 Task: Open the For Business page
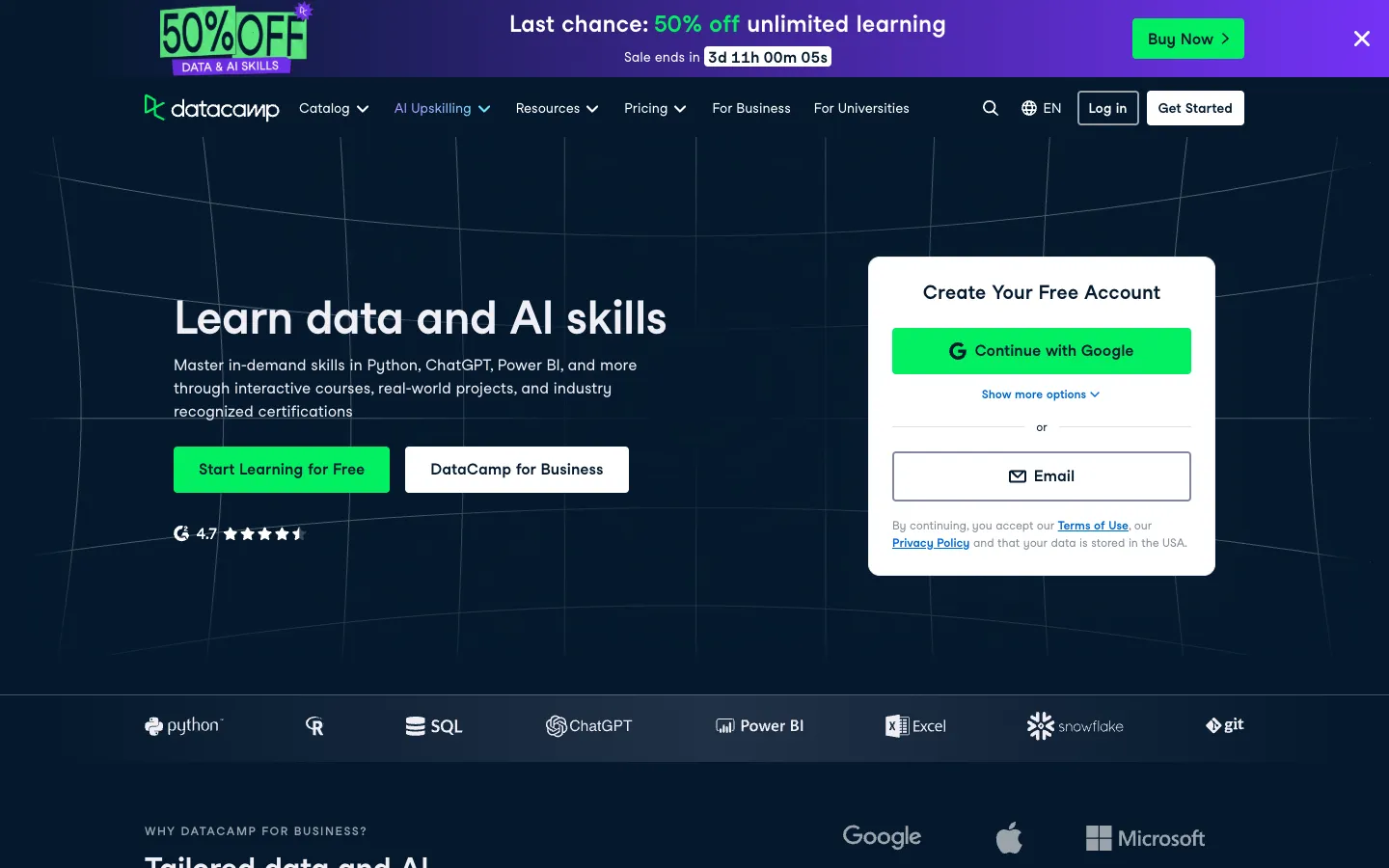coord(751,108)
